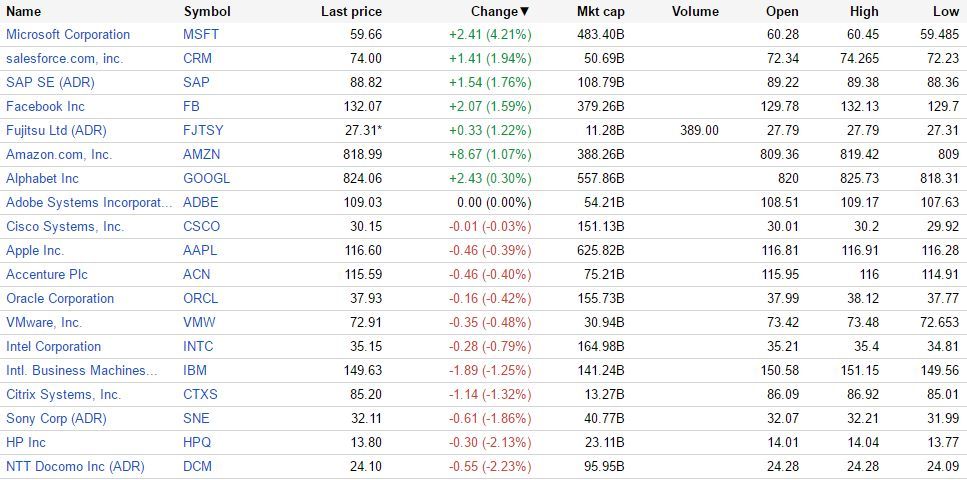Open SAP SE (ADR) company link
967x480 pixels.
tap(52, 82)
